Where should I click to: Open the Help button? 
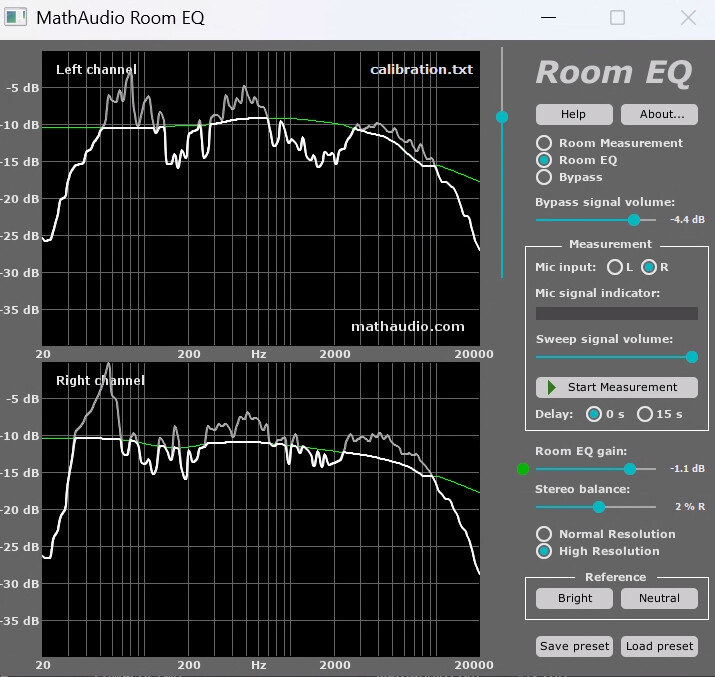573,114
